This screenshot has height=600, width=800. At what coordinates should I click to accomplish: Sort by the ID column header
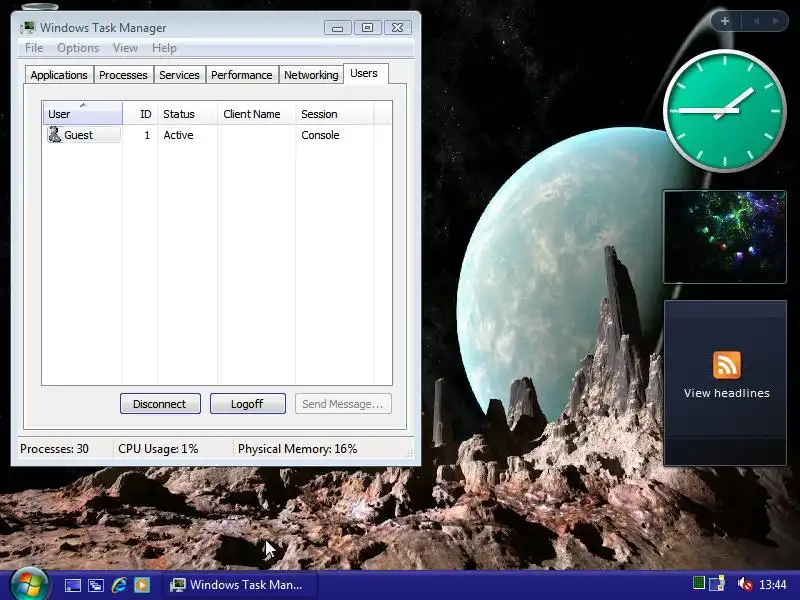point(140,113)
